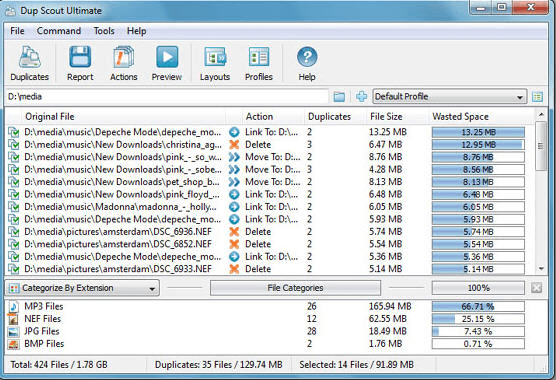The width and height of the screenshot is (556, 380).
Task: Click the NEF Files category icon
Action: [13, 319]
